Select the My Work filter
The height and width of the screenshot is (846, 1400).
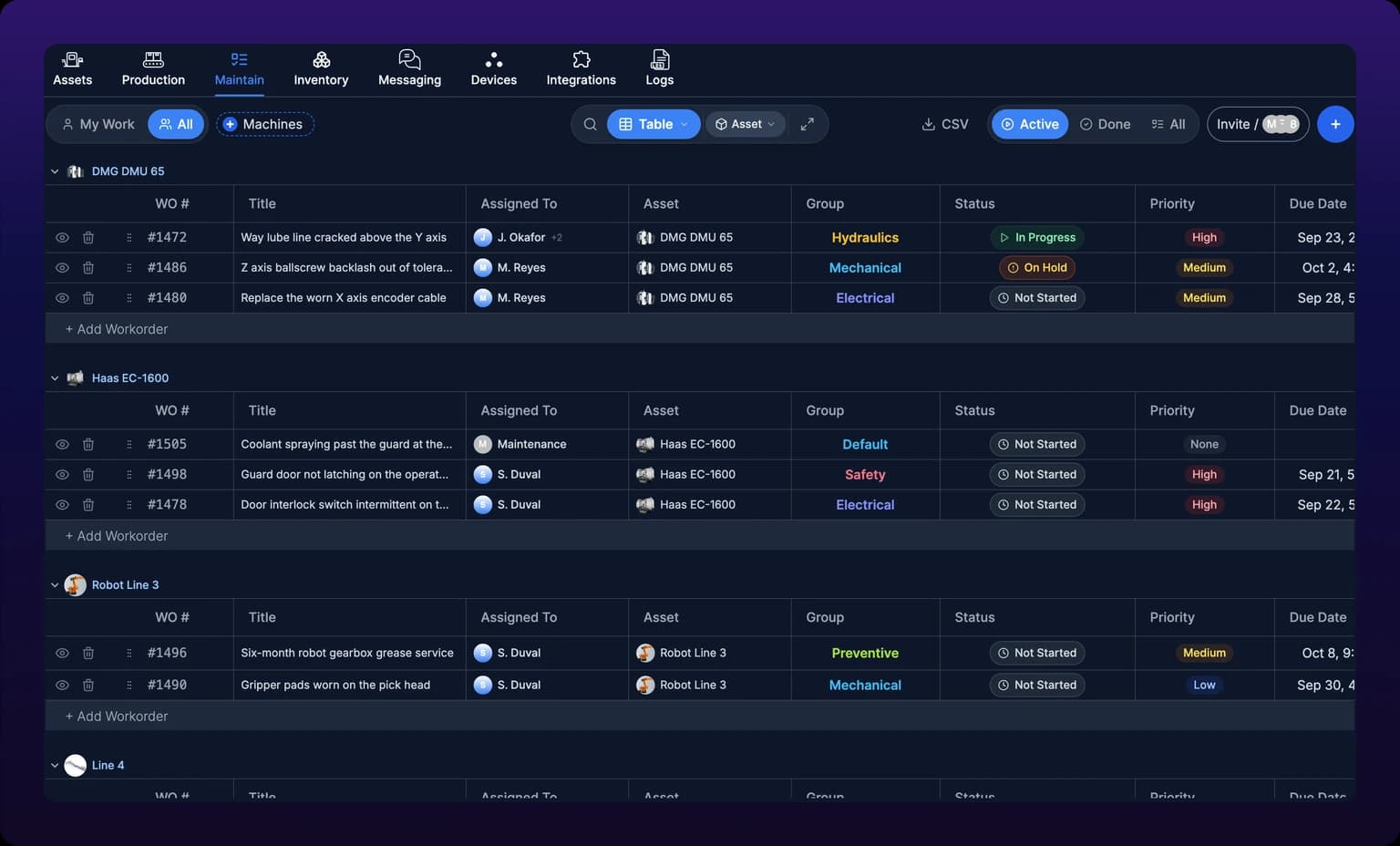point(98,124)
